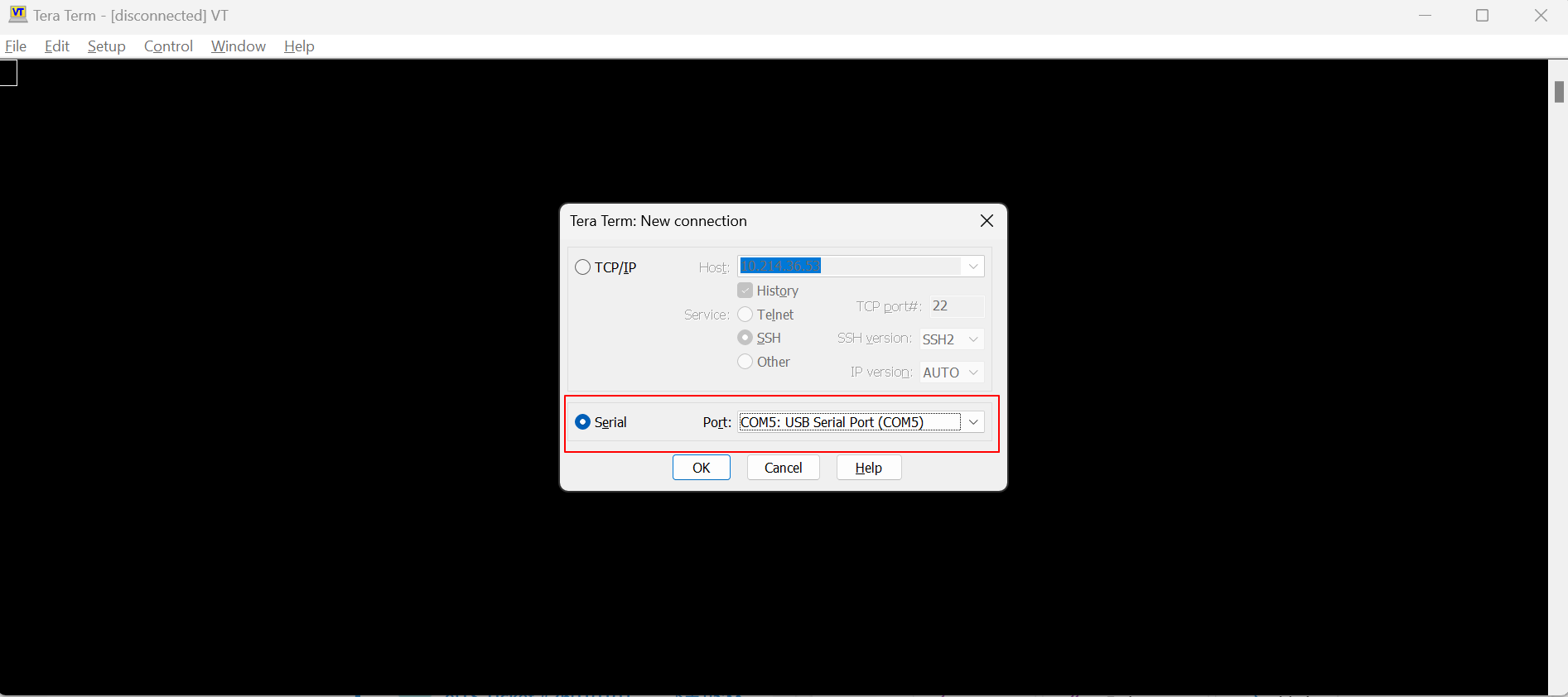This screenshot has width=1568, height=697.
Task: Expand the serial Port dropdown arrow
Action: click(973, 422)
